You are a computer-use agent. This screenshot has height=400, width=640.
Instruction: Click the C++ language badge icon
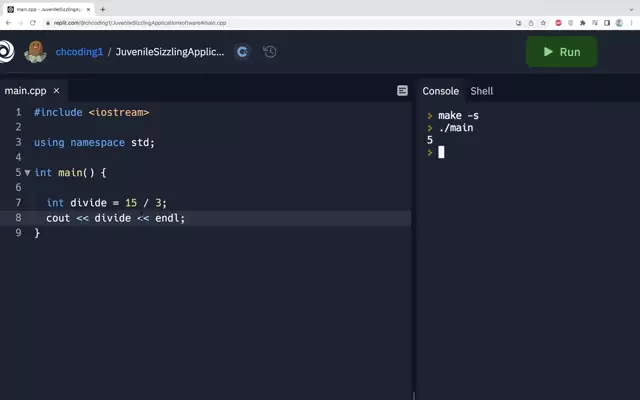(242, 52)
